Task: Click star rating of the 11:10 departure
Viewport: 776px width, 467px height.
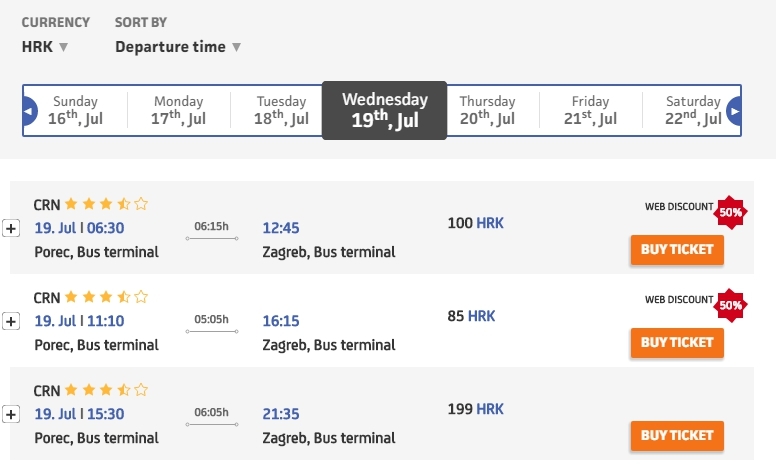Action: (106, 297)
